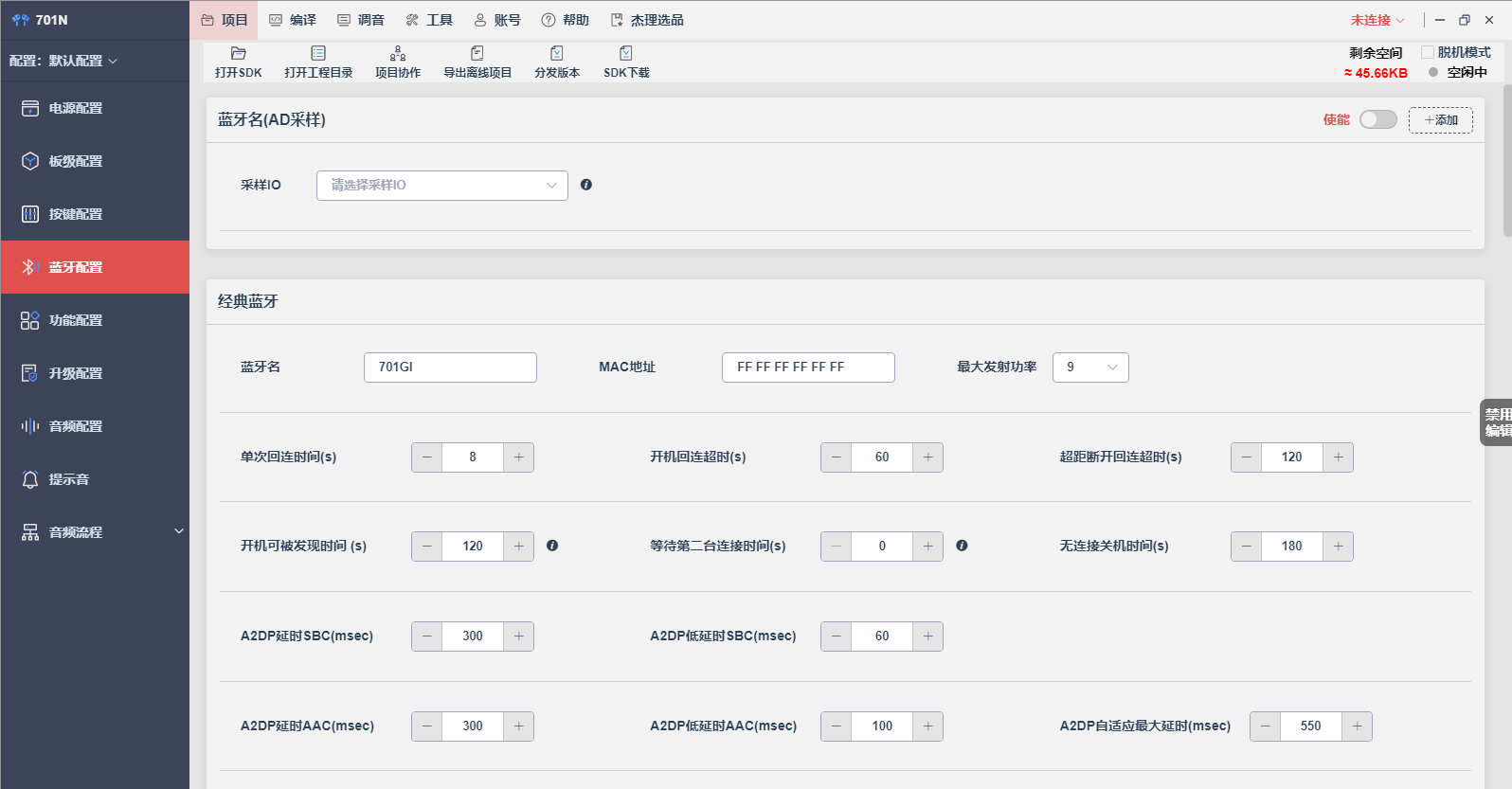Image resolution: width=1512 pixels, height=789 pixels.
Task: Click the vertical scrollbar thumb
Action: [x=1507, y=161]
